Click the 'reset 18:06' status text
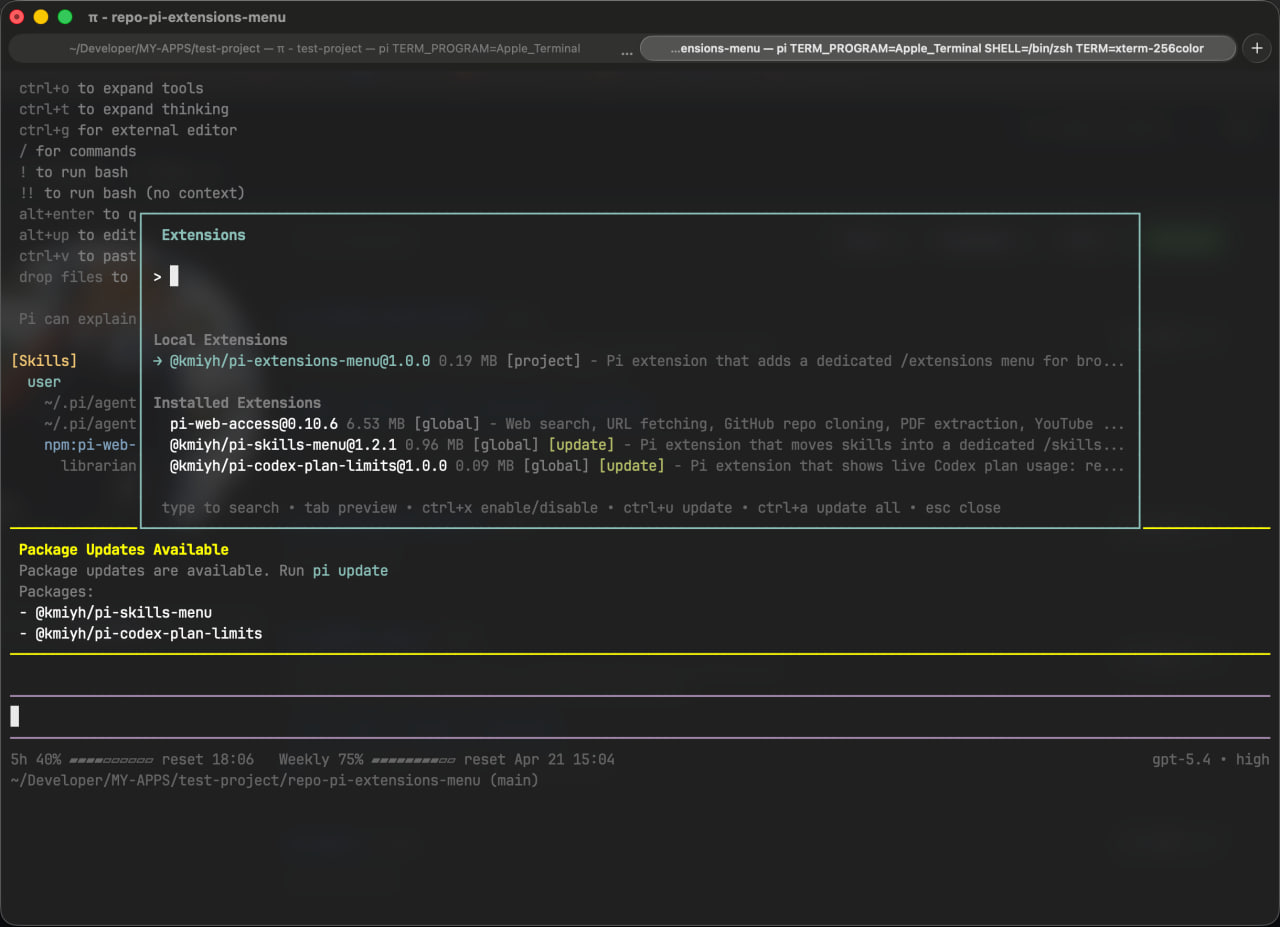This screenshot has height=927, width=1280. [x=208, y=760]
